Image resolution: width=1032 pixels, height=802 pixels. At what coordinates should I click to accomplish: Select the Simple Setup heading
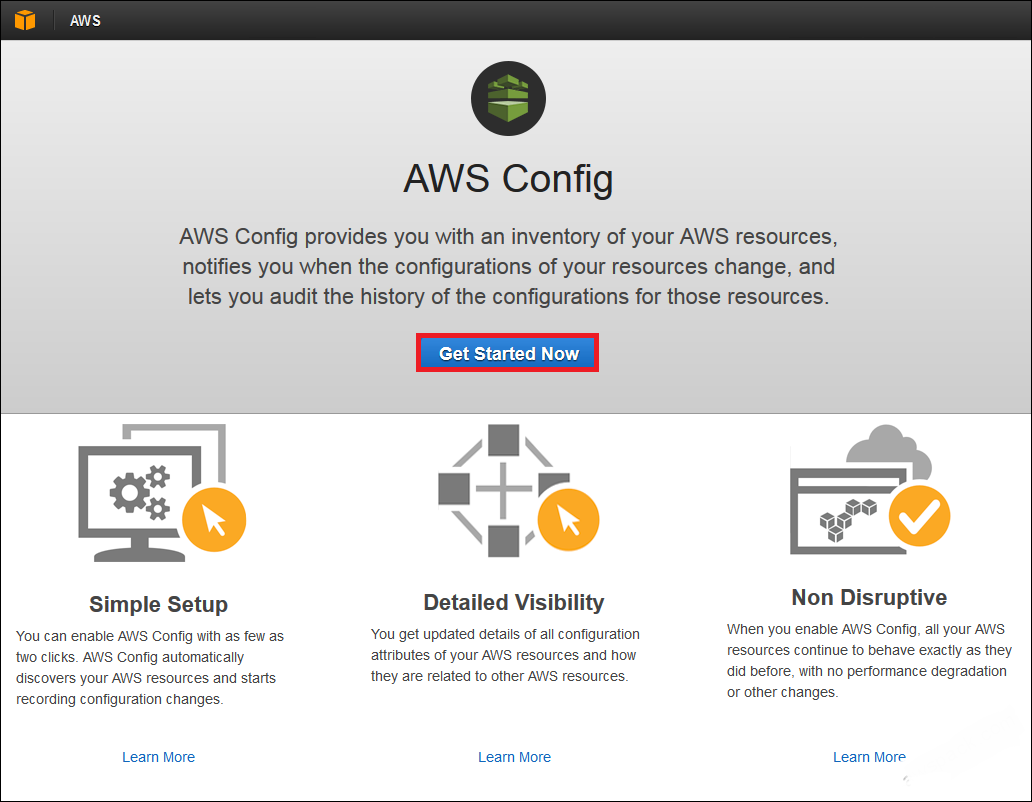pyautogui.click(x=159, y=604)
